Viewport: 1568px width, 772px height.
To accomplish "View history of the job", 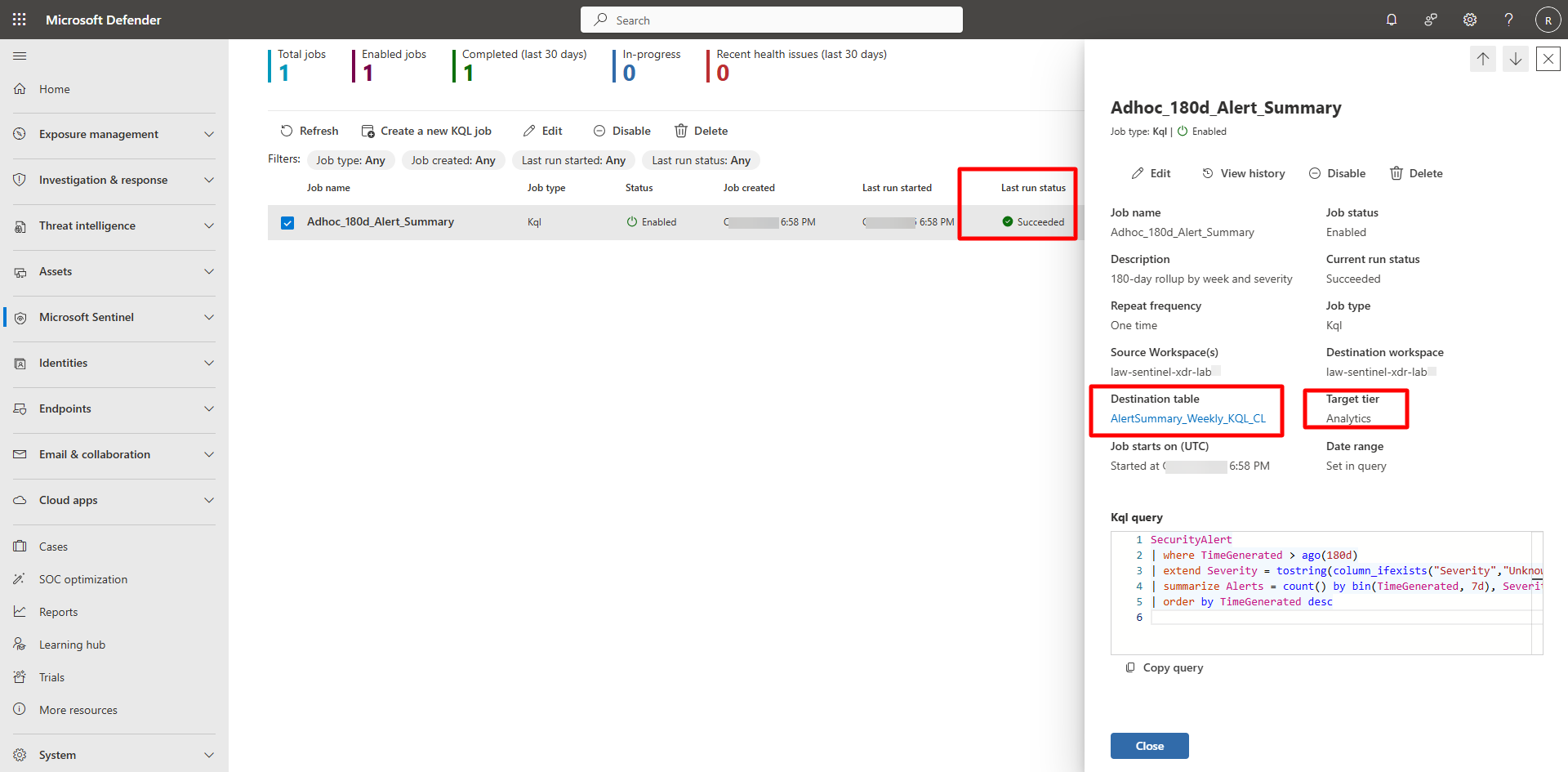I will [1243, 173].
